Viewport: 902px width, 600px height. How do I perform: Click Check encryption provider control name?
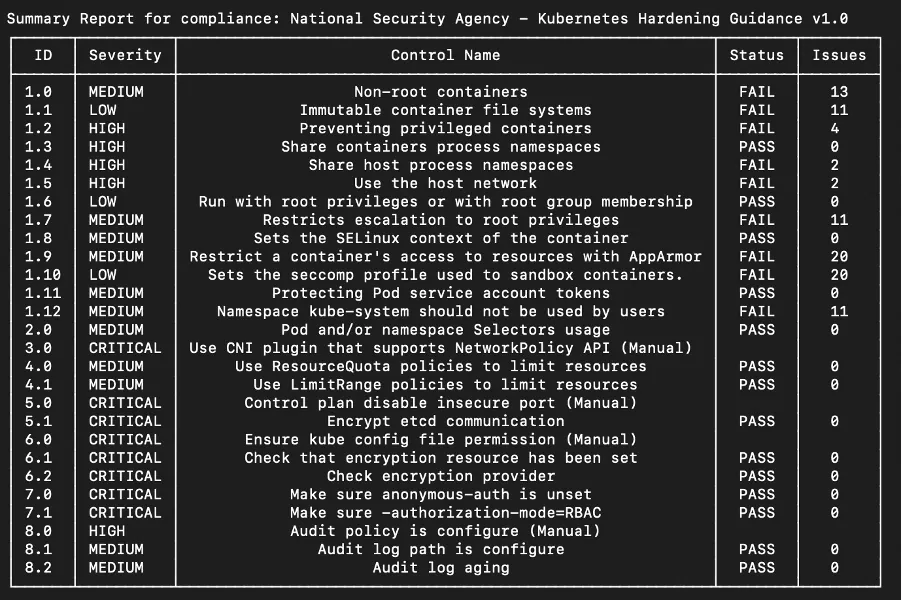coord(441,476)
